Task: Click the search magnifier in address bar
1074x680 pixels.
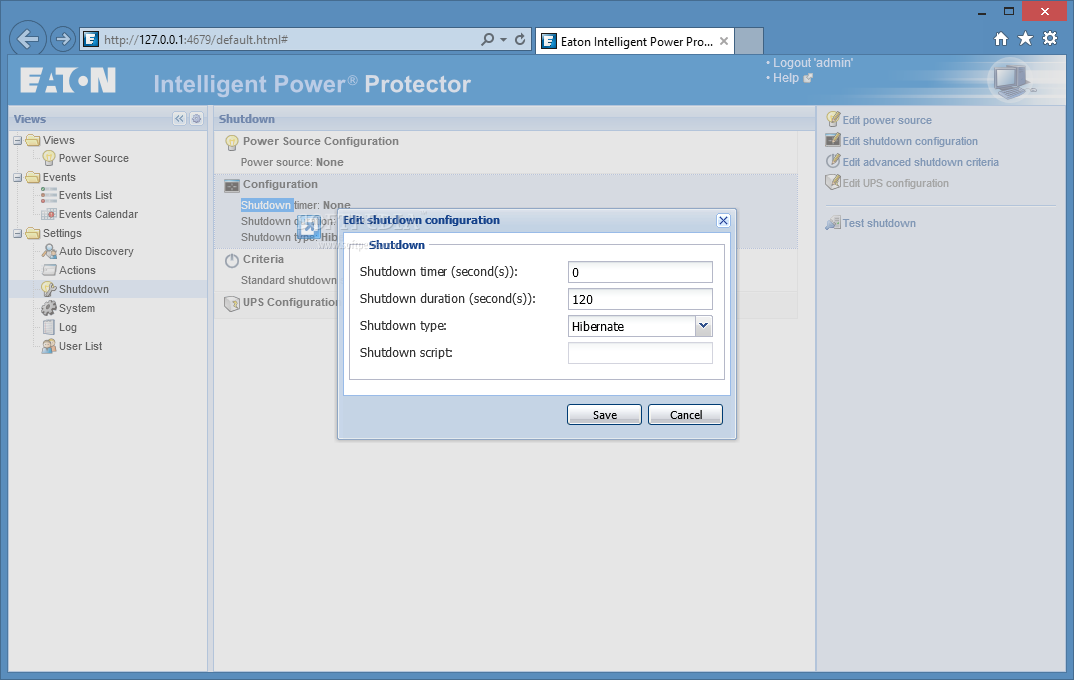Action: click(x=487, y=40)
